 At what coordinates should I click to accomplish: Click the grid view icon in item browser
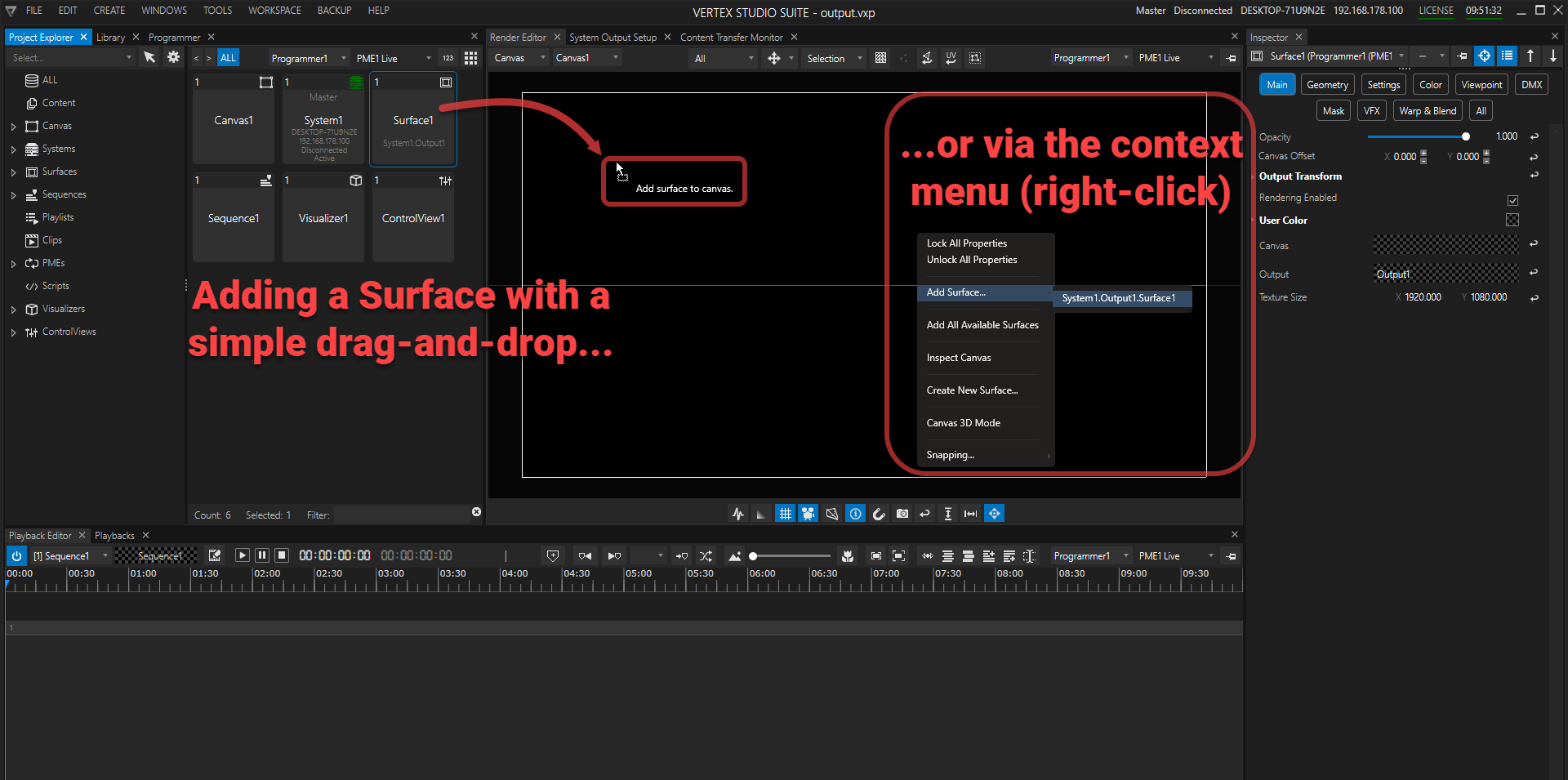(x=470, y=58)
